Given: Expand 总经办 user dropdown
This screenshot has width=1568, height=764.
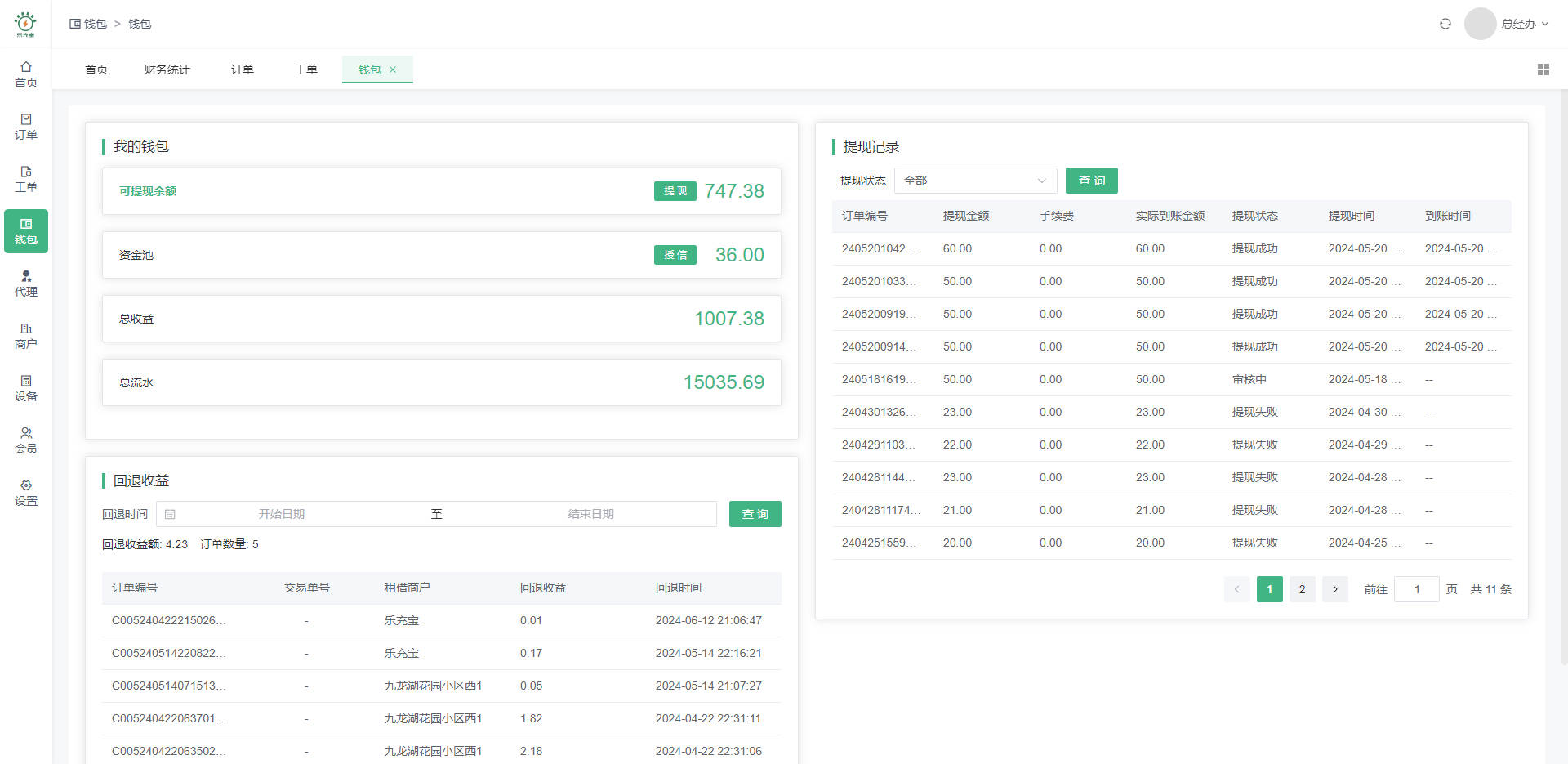Looking at the screenshot, I should (1525, 24).
